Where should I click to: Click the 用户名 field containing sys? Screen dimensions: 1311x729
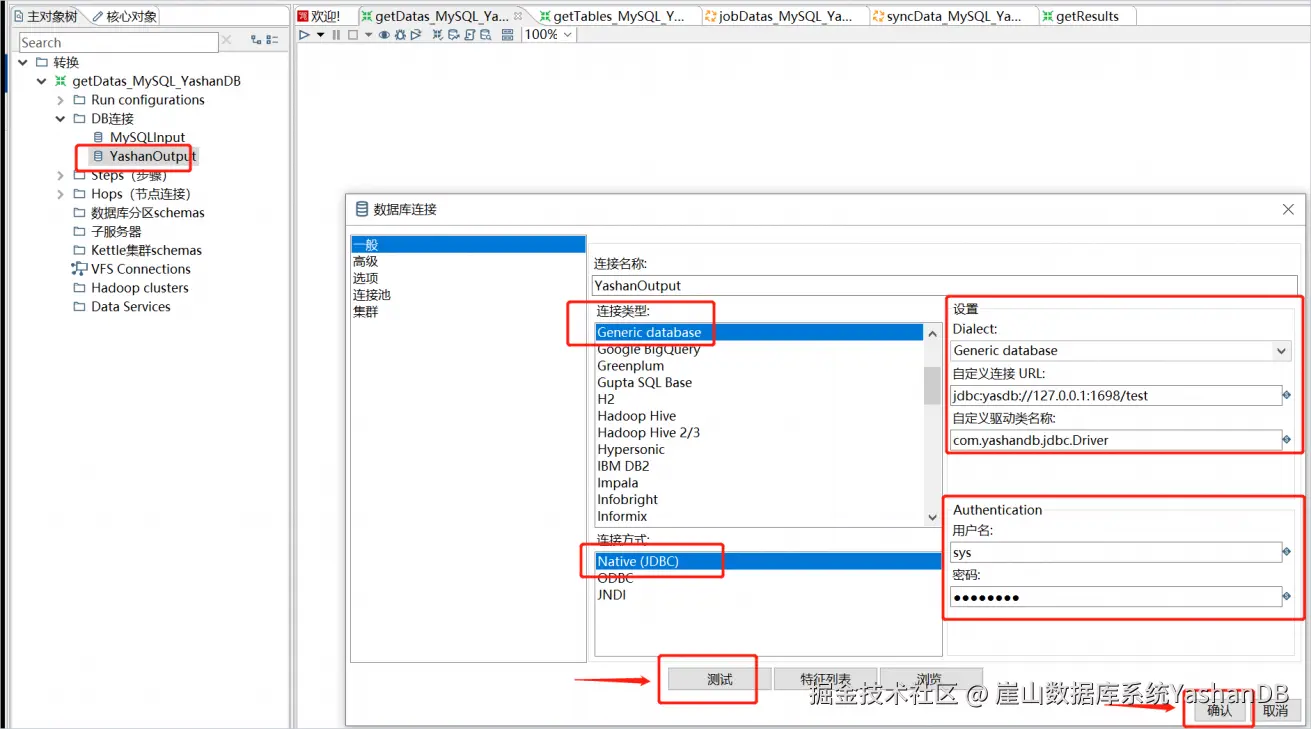coord(1115,552)
